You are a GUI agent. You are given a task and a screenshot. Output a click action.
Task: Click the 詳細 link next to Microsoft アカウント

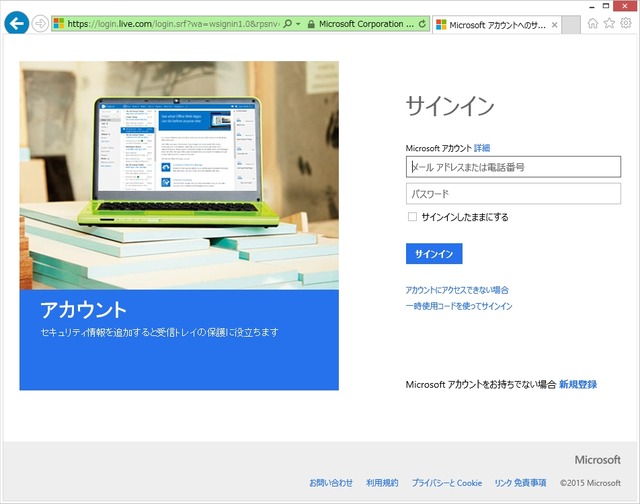(482, 148)
